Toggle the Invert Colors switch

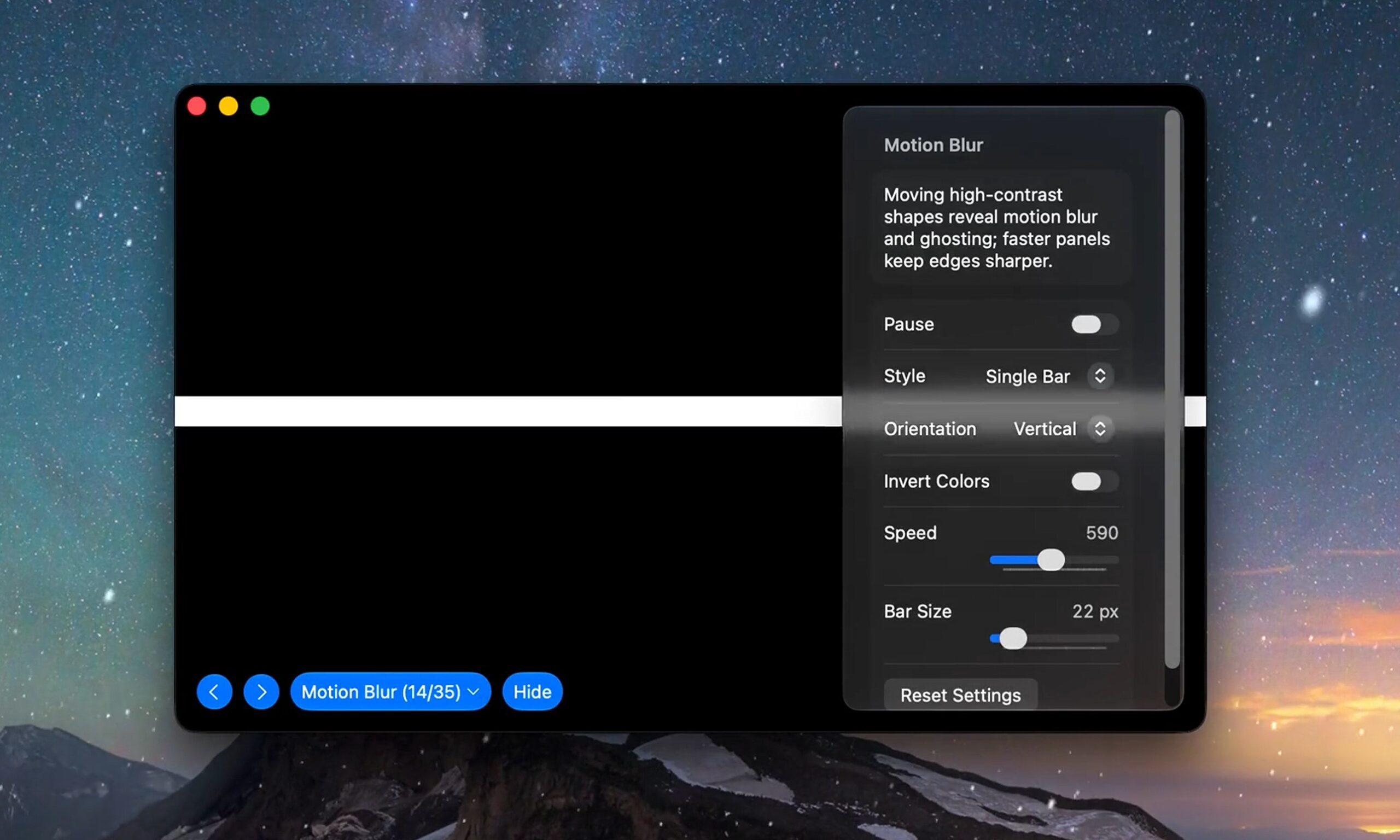click(x=1094, y=481)
